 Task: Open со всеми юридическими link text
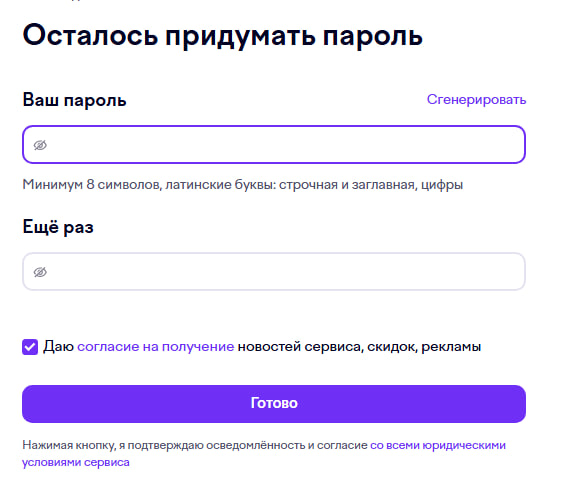(438, 445)
